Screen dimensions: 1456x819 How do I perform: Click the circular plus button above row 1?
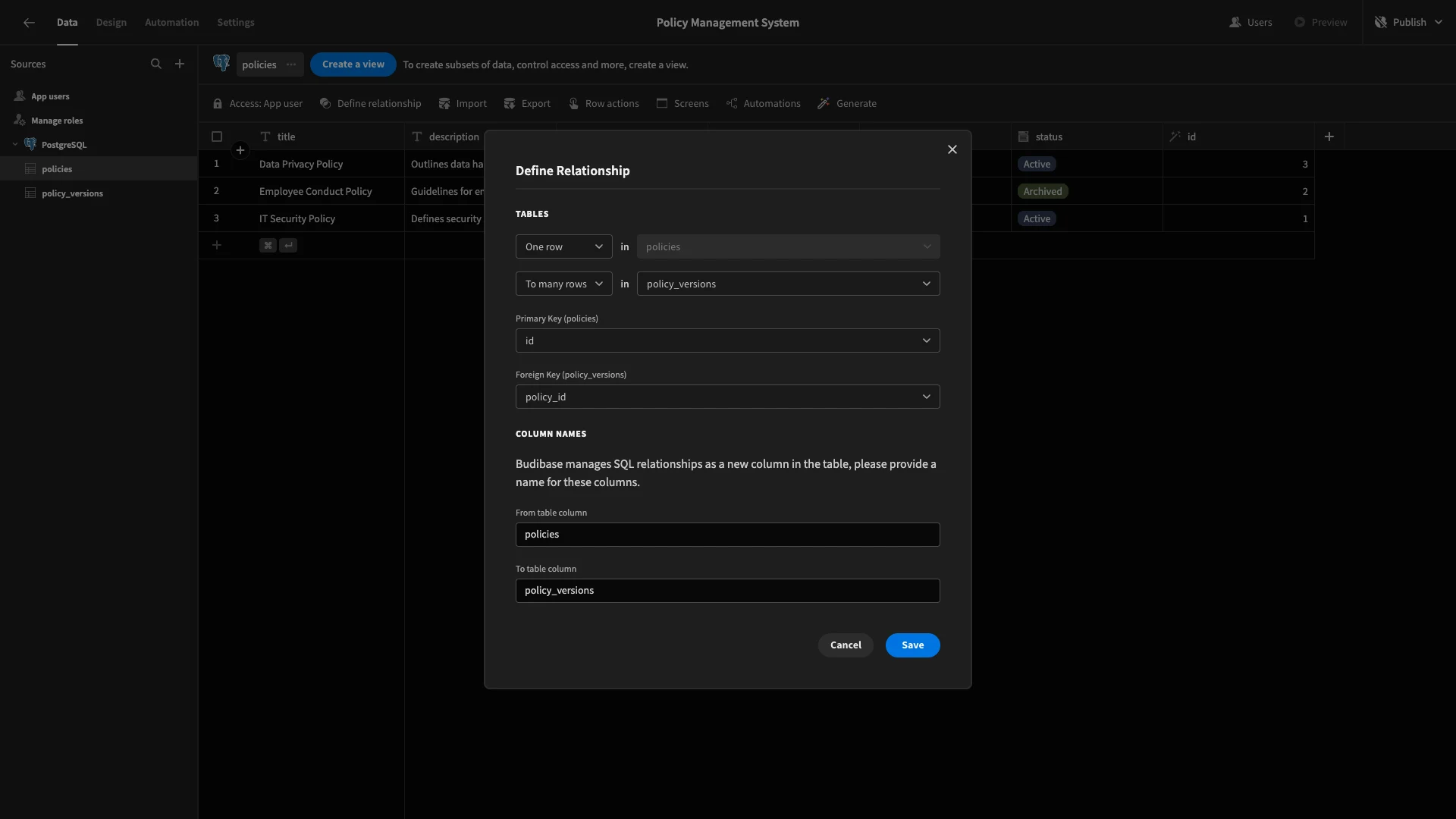pyautogui.click(x=240, y=150)
